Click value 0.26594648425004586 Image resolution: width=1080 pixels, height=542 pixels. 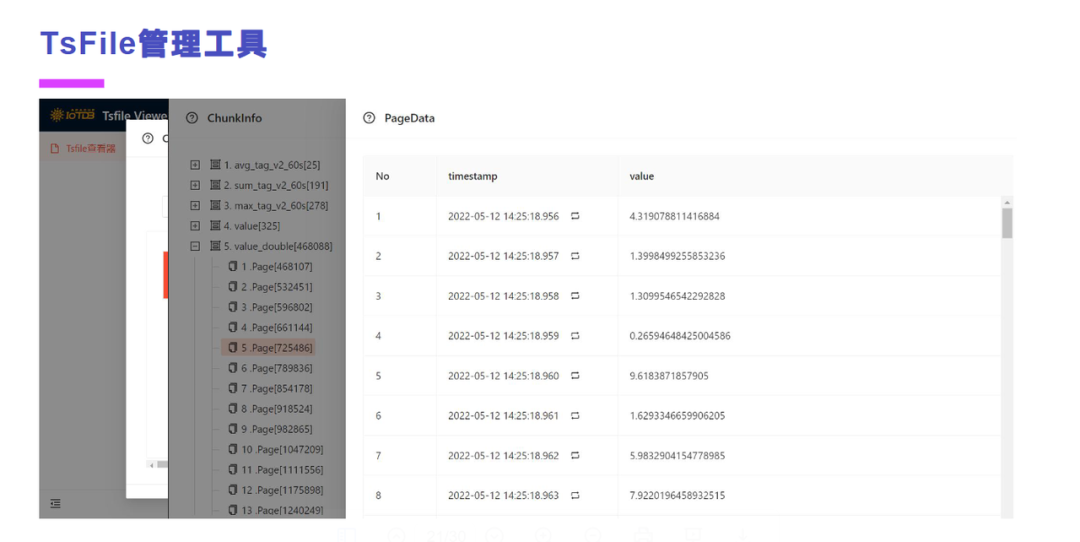pos(680,336)
